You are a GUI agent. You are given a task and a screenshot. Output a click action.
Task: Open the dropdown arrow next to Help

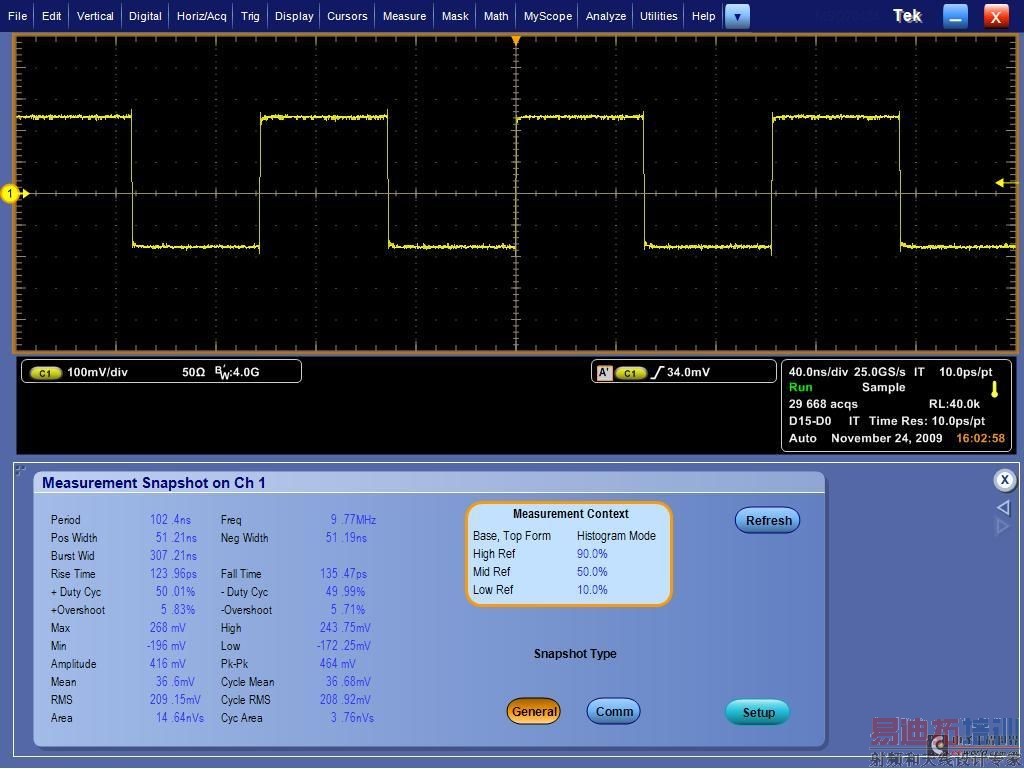click(x=737, y=16)
